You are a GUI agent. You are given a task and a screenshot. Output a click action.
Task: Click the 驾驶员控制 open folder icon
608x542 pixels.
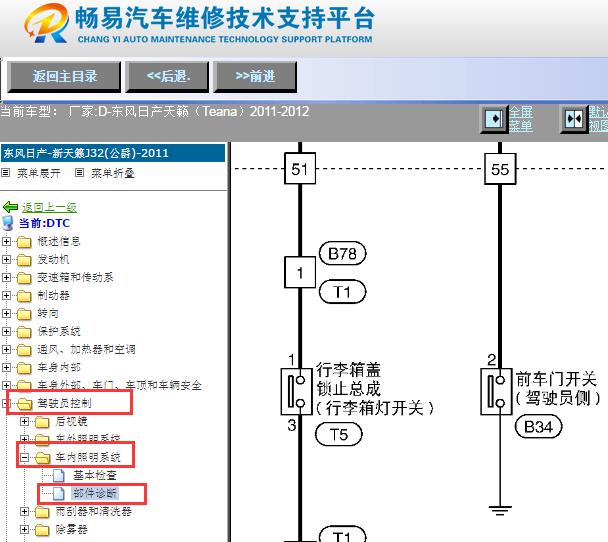(x=24, y=404)
